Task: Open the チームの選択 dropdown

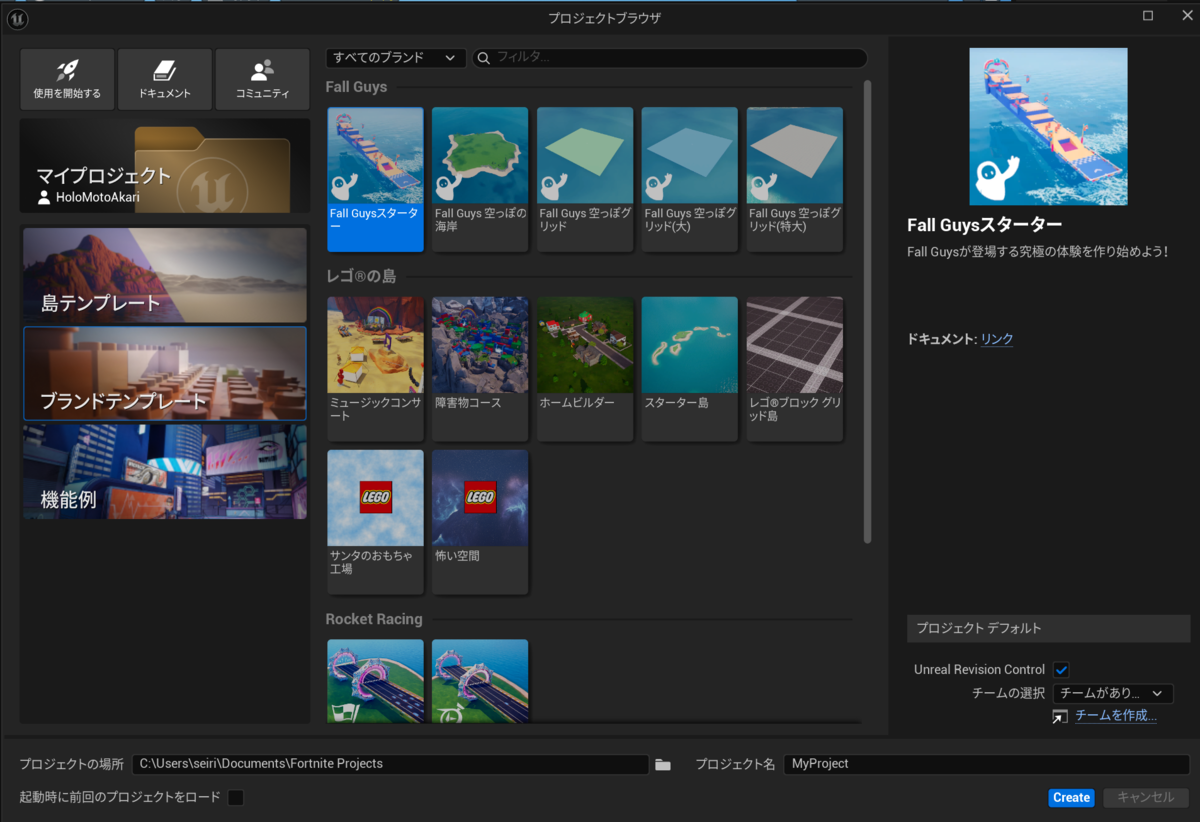Action: pos(1113,693)
